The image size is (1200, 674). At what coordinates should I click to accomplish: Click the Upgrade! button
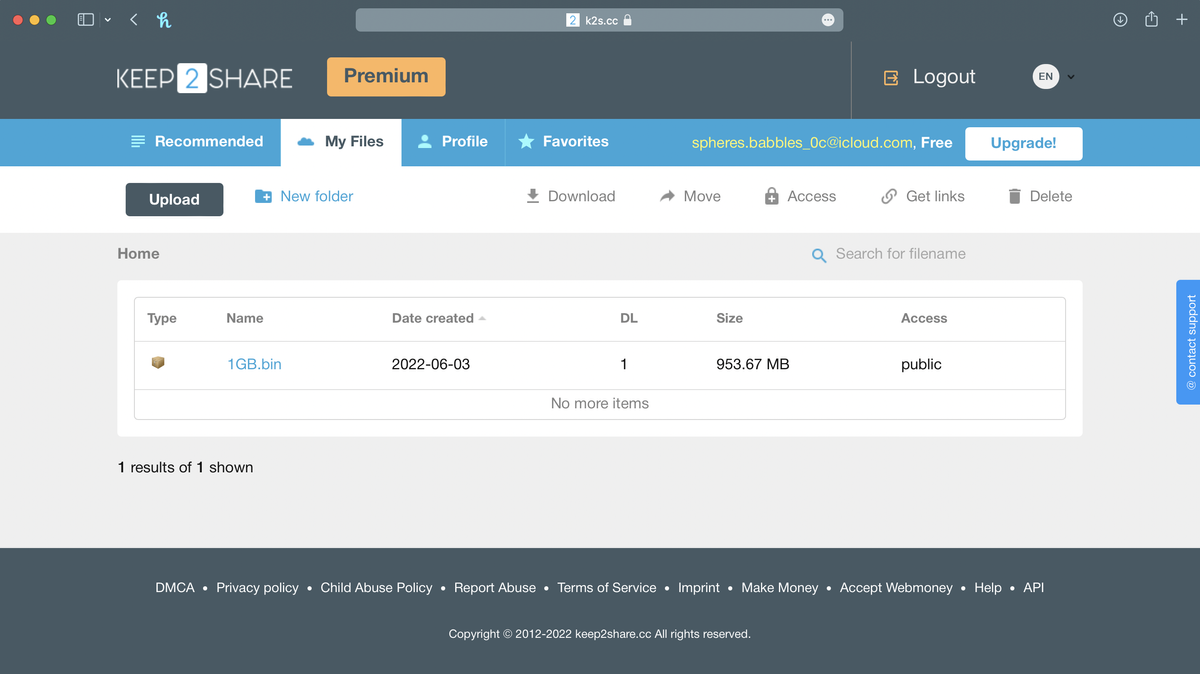(1023, 143)
